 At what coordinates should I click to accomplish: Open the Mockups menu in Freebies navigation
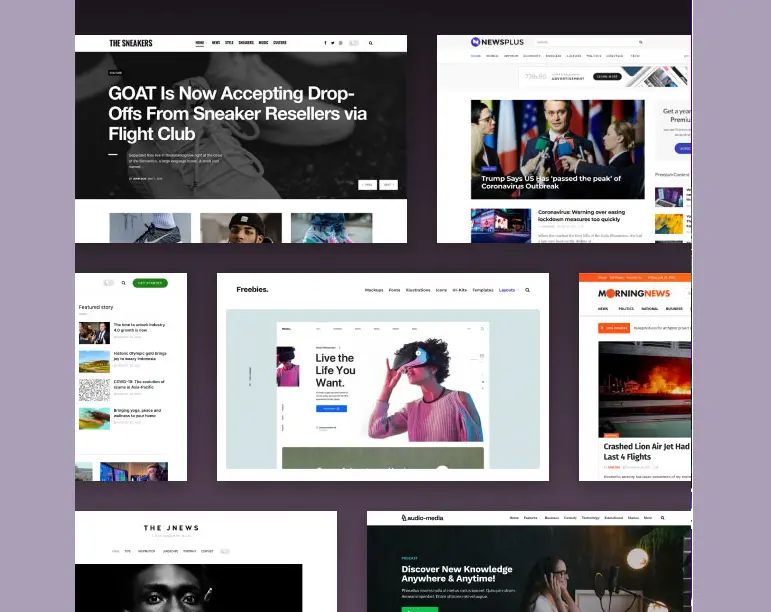click(374, 290)
